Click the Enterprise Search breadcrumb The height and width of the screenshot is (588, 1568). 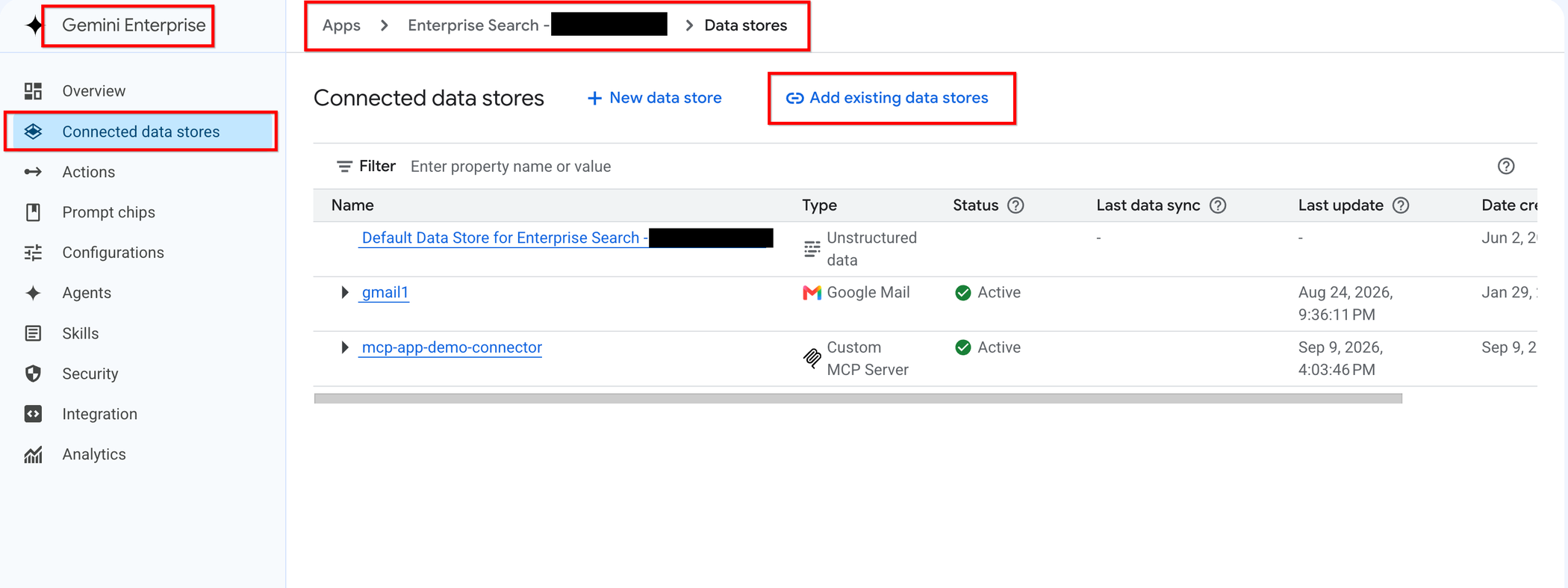click(x=537, y=25)
